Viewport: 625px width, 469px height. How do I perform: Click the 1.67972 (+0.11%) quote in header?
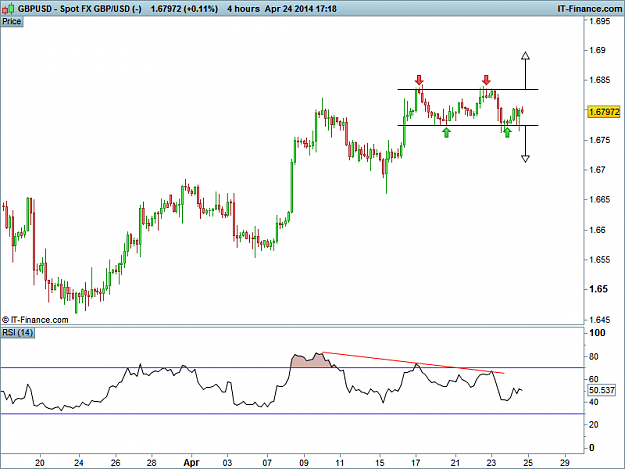(x=184, y=9)
